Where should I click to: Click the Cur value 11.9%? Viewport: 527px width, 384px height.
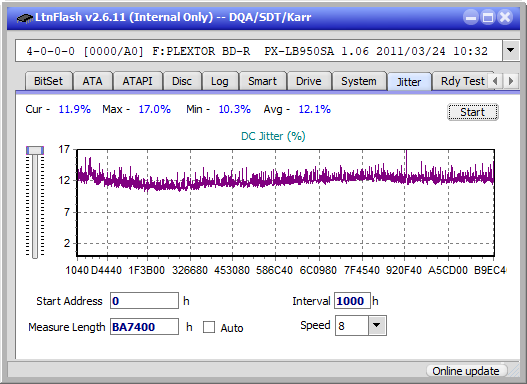(x=75, y=109)
